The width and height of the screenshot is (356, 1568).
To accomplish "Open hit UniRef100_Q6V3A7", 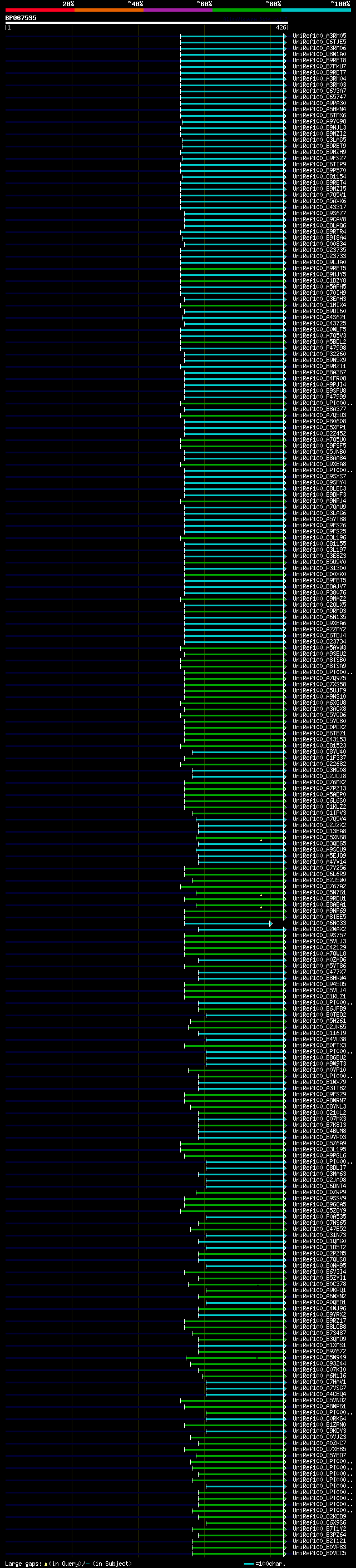I will [x=319, y=91].
